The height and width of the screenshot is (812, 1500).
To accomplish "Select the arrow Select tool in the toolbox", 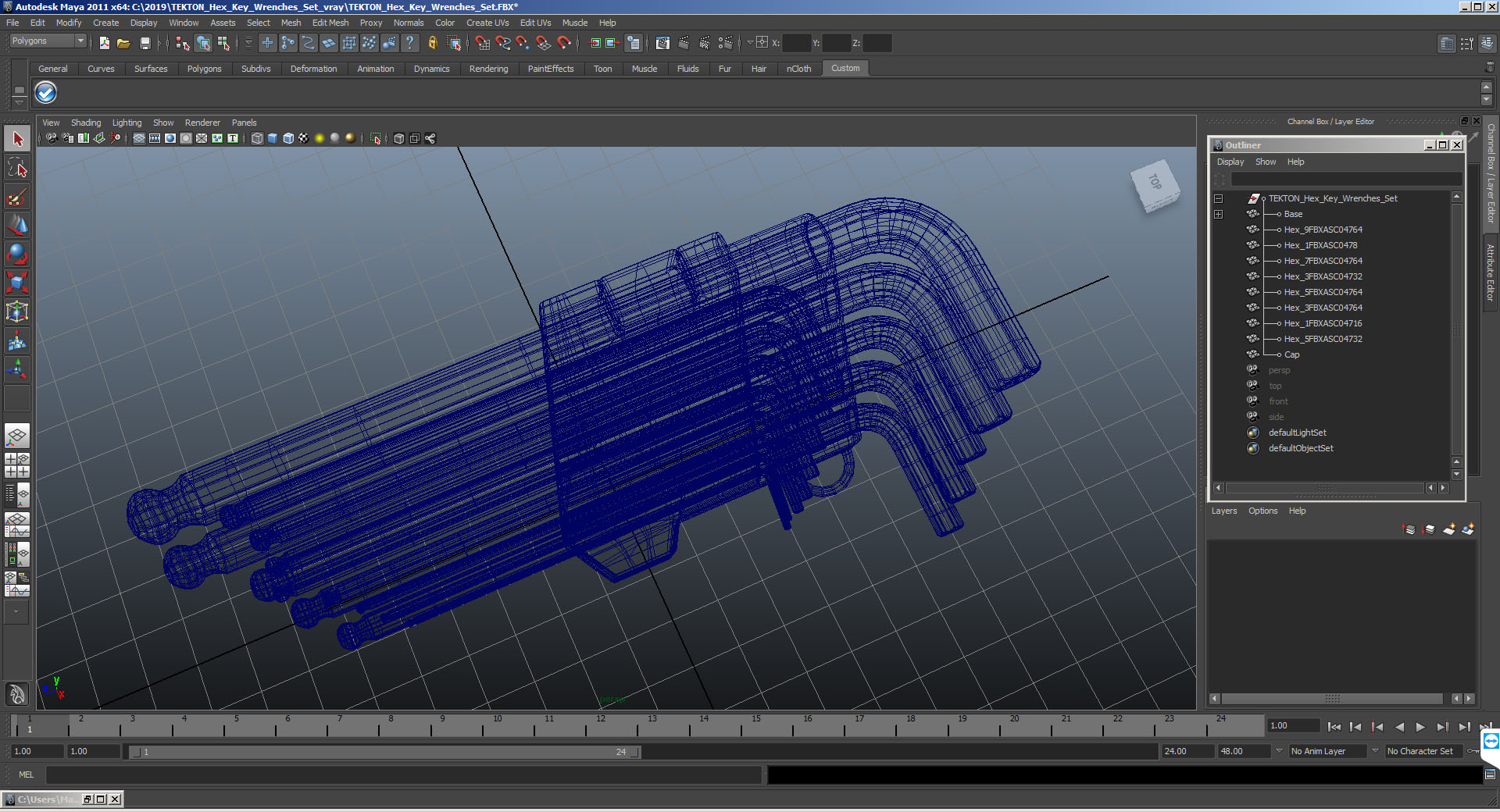I will (17, 139).
